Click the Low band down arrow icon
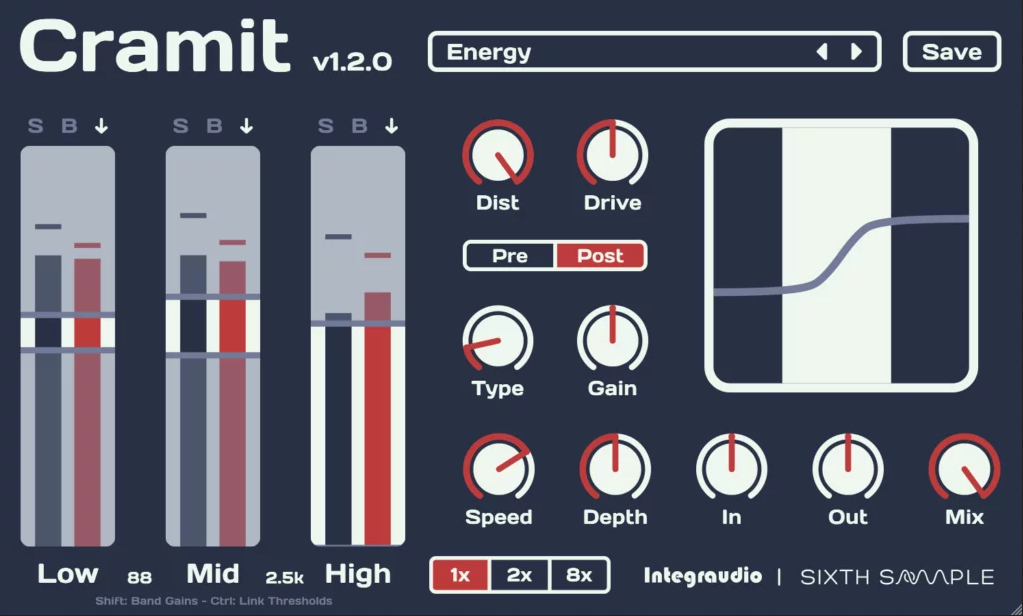This screenshot has width=1023, height=616. (x=101, y=126)
